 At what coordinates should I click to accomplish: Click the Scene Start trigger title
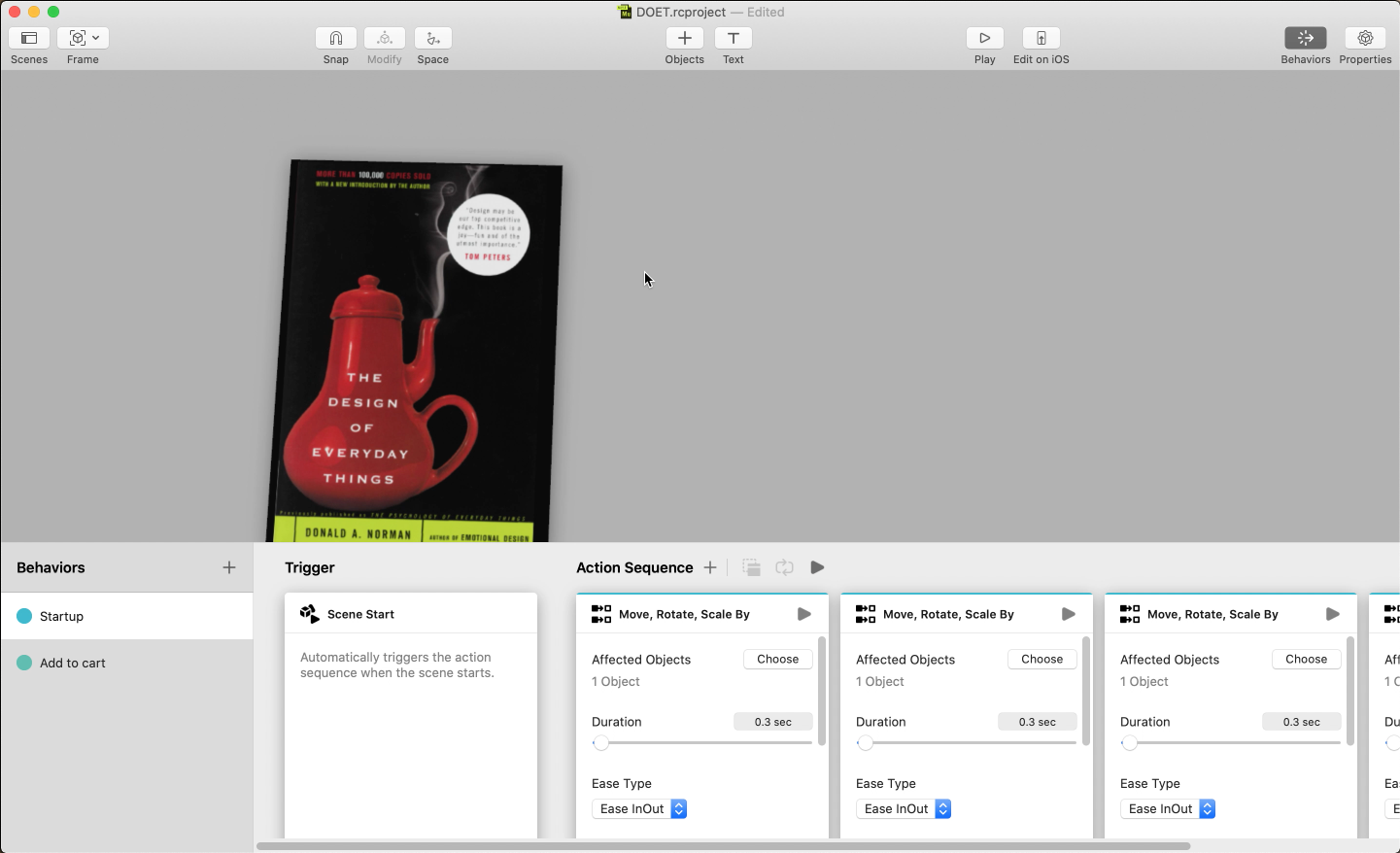coord(360,614)
